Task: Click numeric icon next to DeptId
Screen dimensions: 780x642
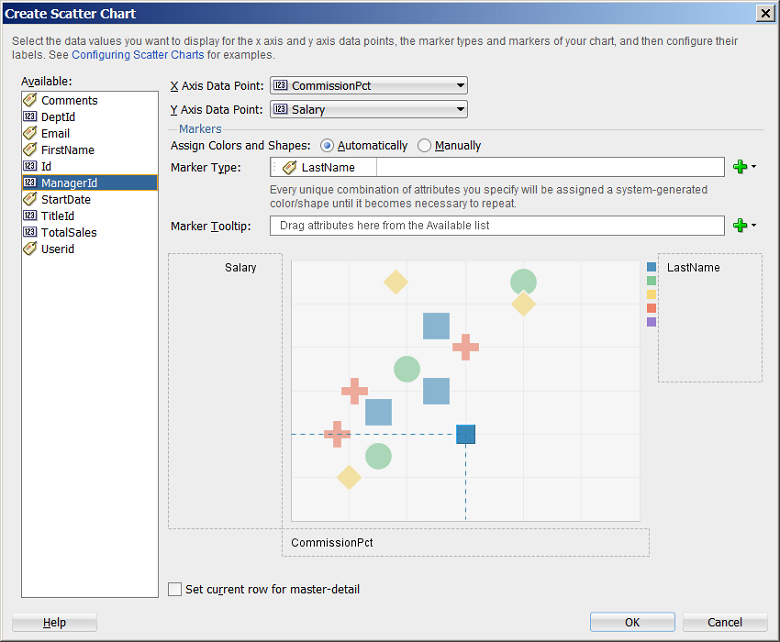Action: [30, 116]
